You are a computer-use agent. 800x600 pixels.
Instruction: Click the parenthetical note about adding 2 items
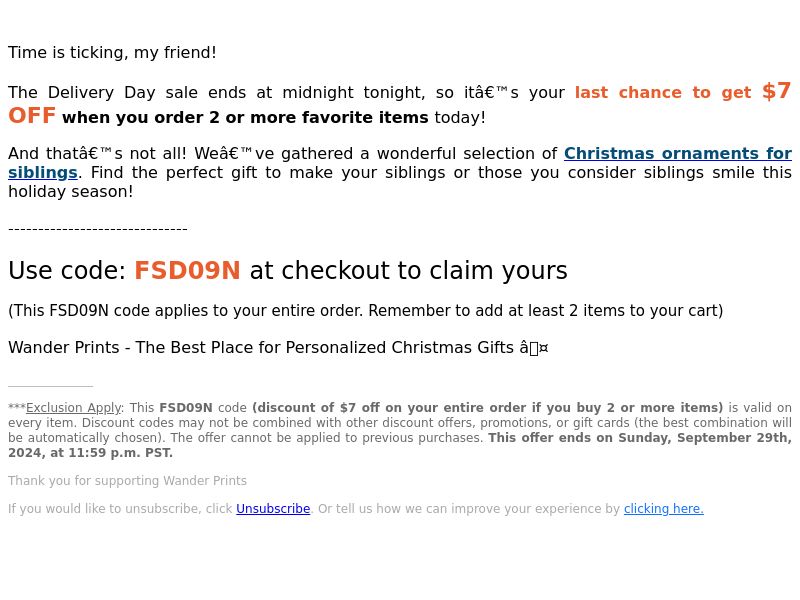365,310
